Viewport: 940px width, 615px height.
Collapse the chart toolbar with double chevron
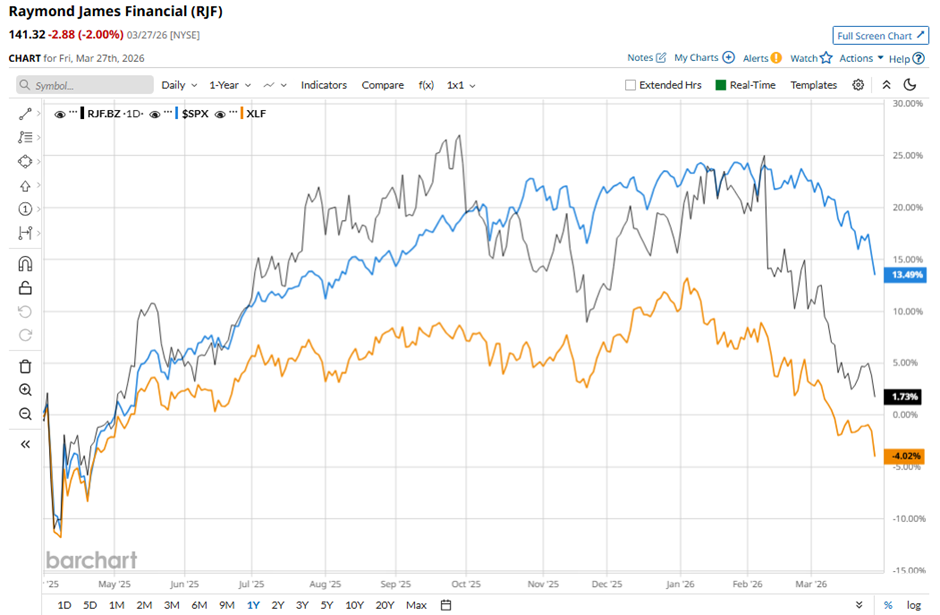[886, 85]
